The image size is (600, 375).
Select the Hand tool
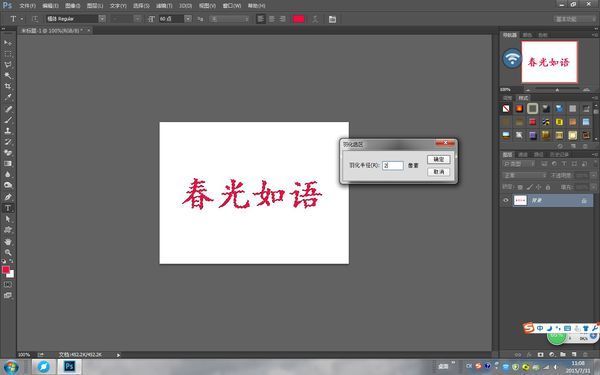[8, 242]
